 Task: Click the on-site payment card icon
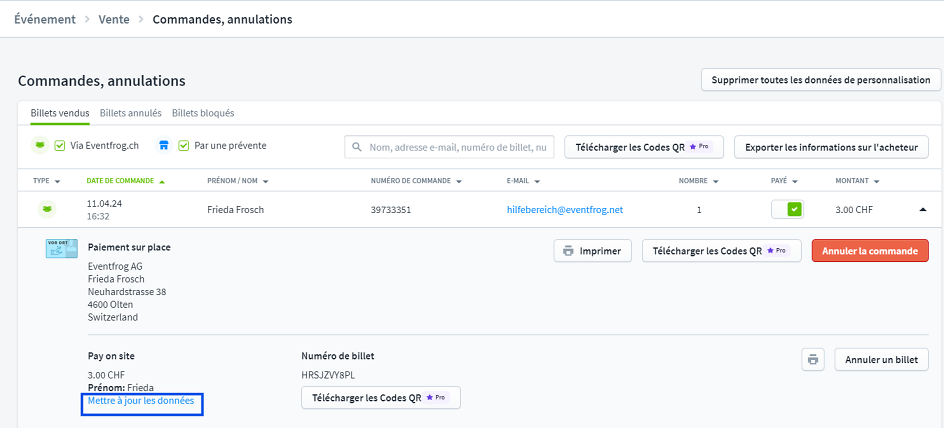(x=61, y=249)
